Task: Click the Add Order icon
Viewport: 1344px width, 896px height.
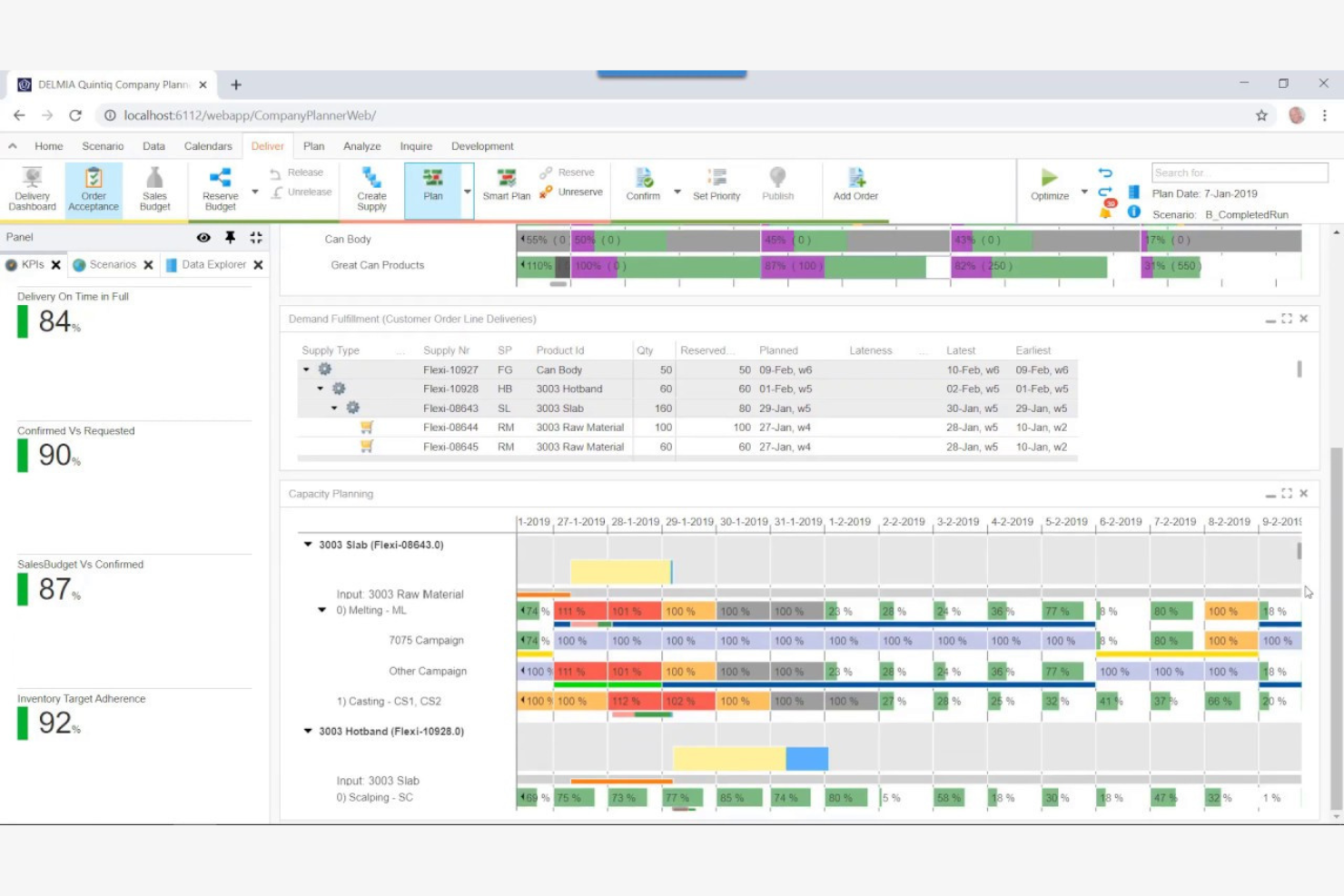Action: pos(855,184)
